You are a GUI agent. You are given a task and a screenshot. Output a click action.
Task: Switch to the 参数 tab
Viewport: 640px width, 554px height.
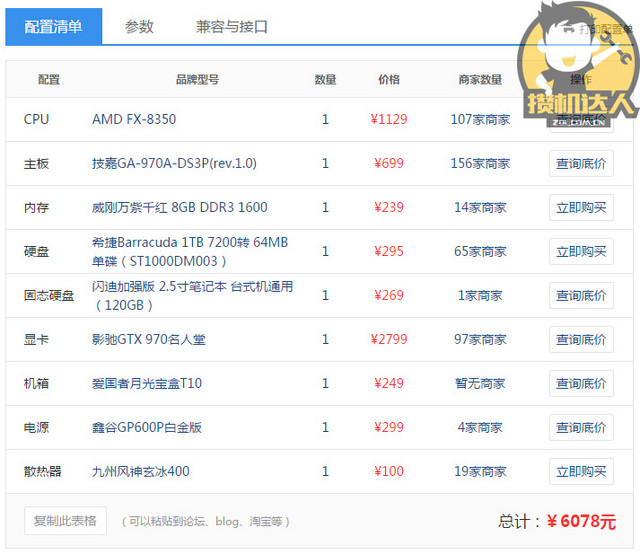point(139,27)
